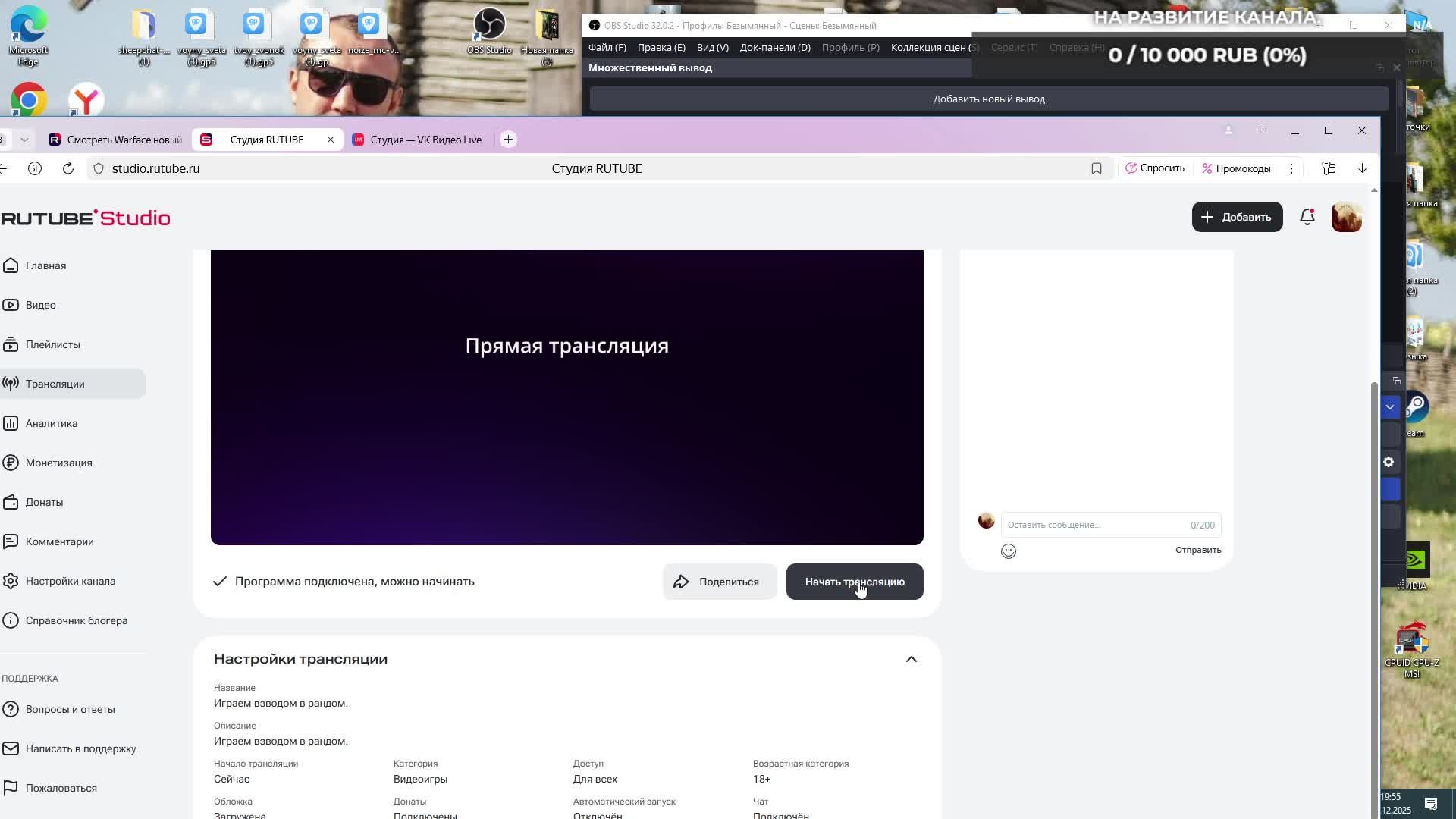
Task: Open Аналитика in the sidebar
Action: click(x=52, y=423)
